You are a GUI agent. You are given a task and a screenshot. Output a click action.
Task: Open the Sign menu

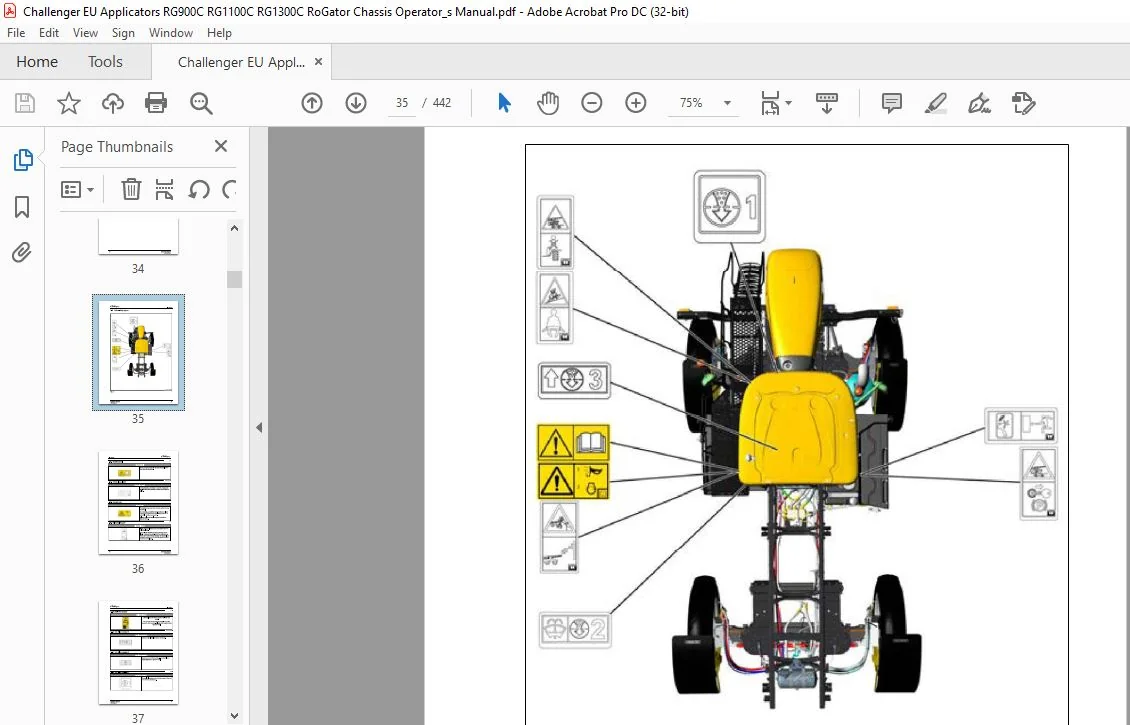pos(123,32)
